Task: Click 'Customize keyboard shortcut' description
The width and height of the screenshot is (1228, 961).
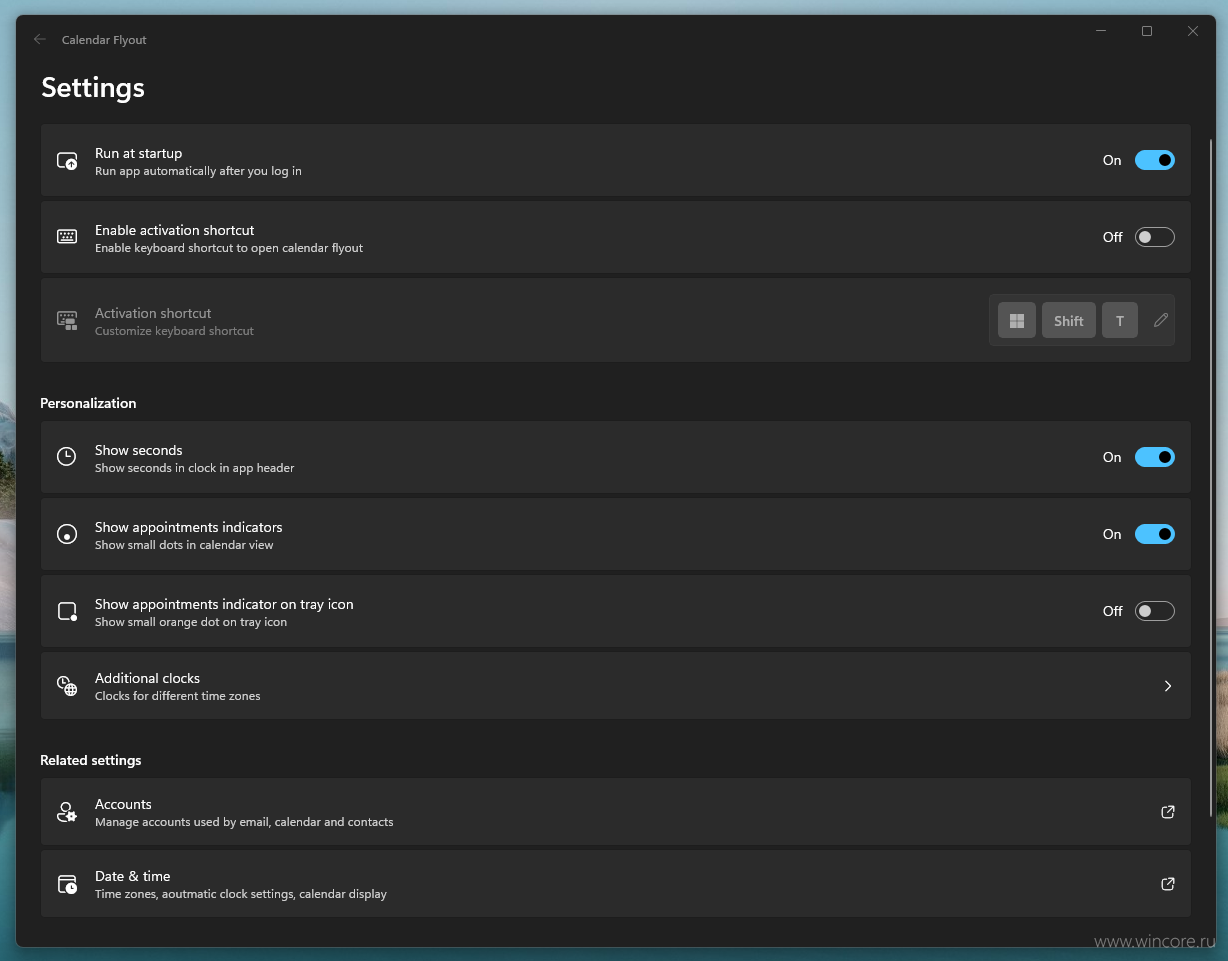Action: [x=175, y=331]
